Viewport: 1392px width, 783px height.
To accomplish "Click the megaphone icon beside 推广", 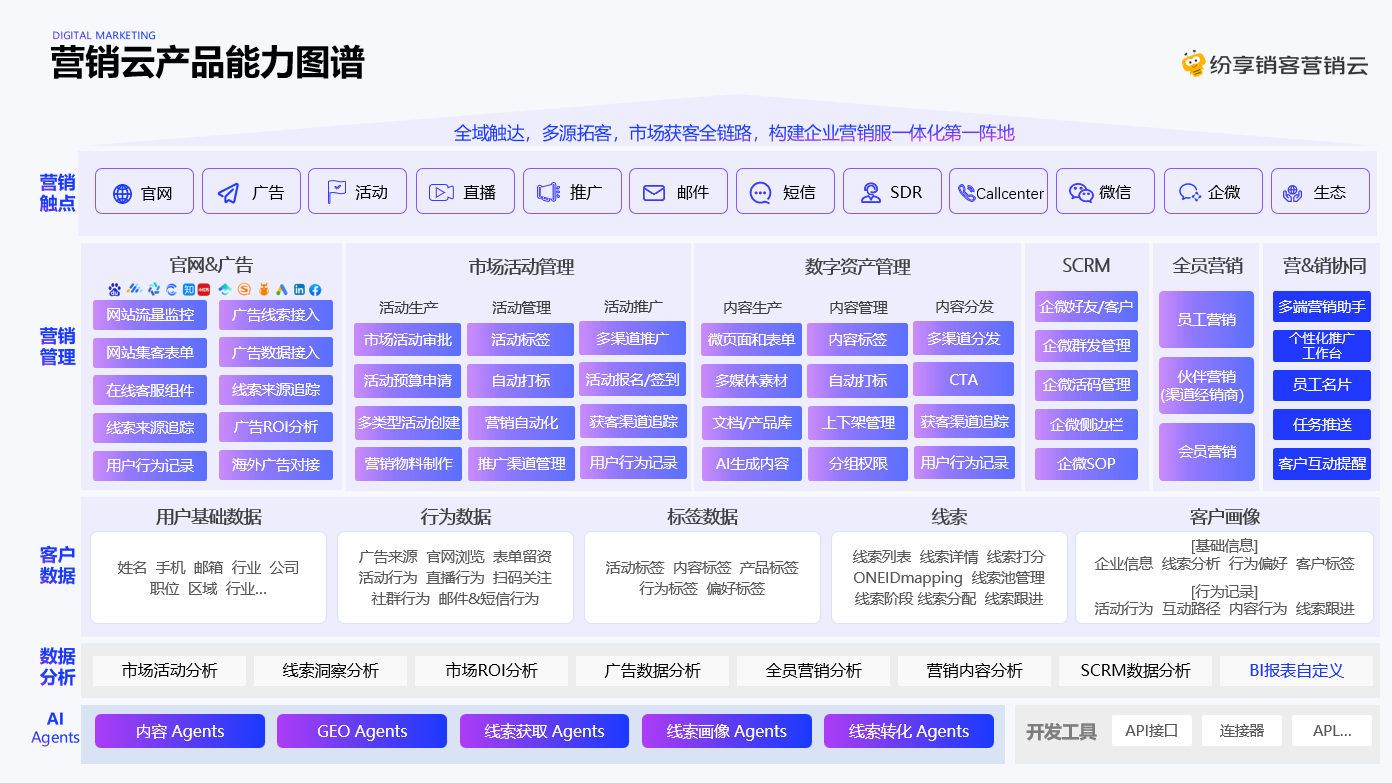I will pos(547,193).
